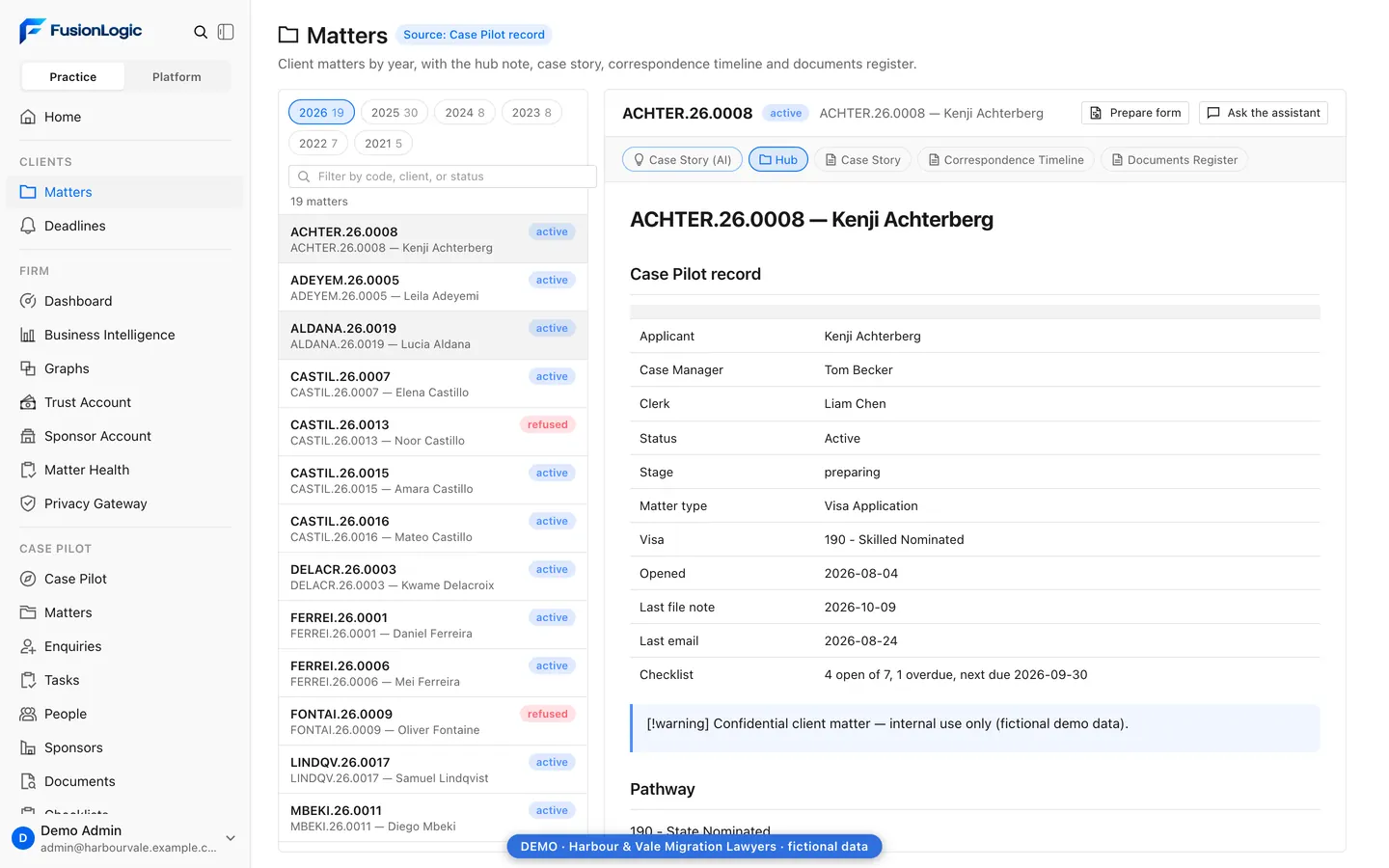
Task: Click the People group icon
Action: click(x=28, y=714)
